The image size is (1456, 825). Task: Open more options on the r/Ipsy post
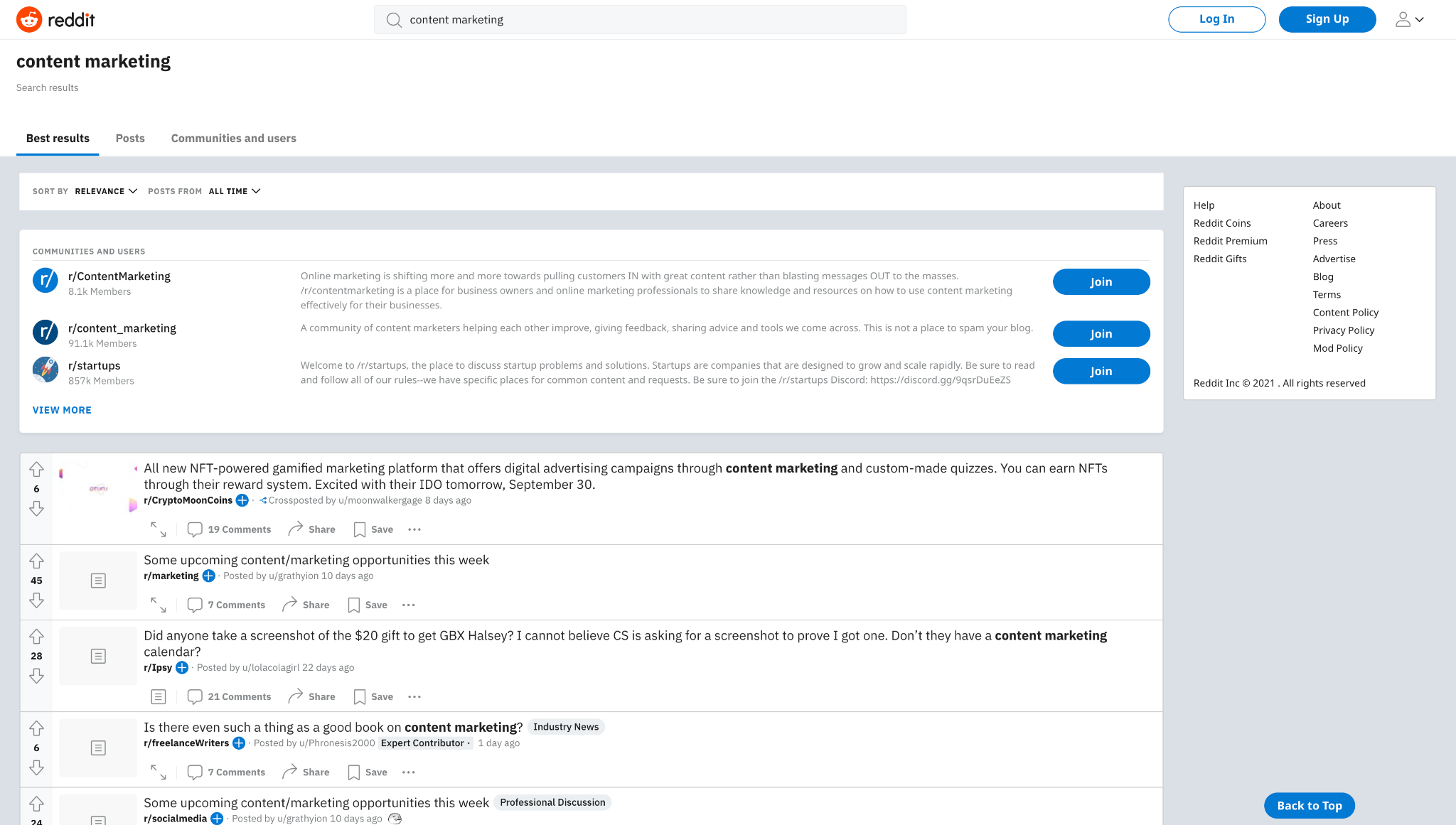point(414,697)
